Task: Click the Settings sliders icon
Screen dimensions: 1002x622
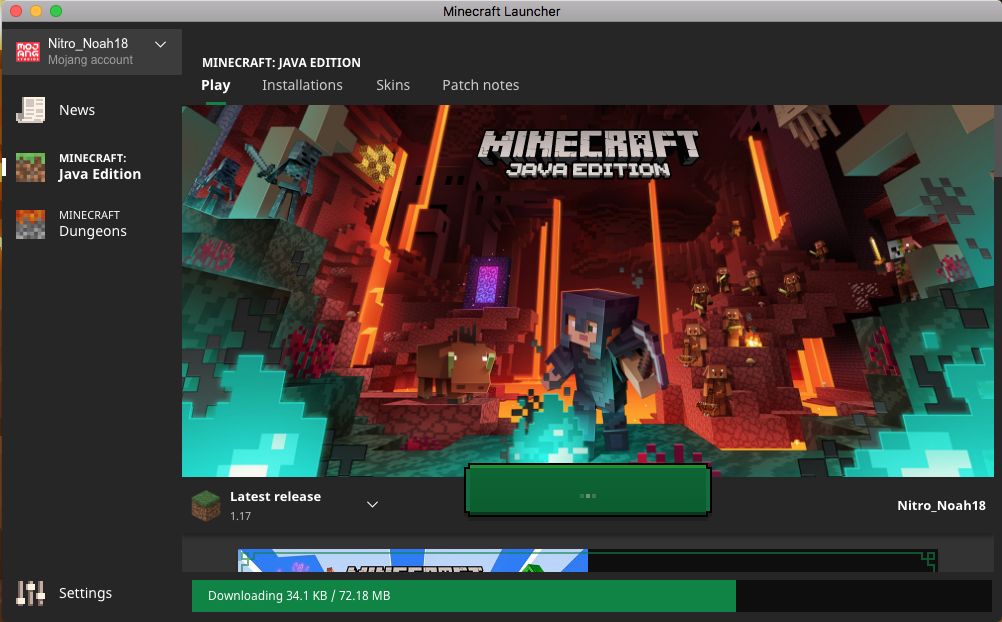Action: [x=31, y=593]
